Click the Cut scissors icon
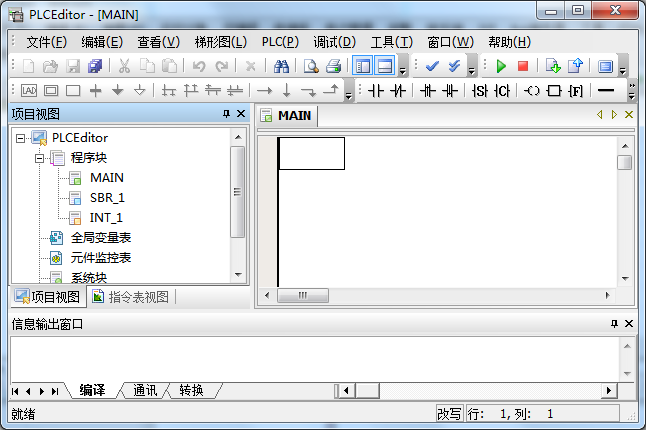The height and width of the screenshot is (430, 646). pos(124,66)
